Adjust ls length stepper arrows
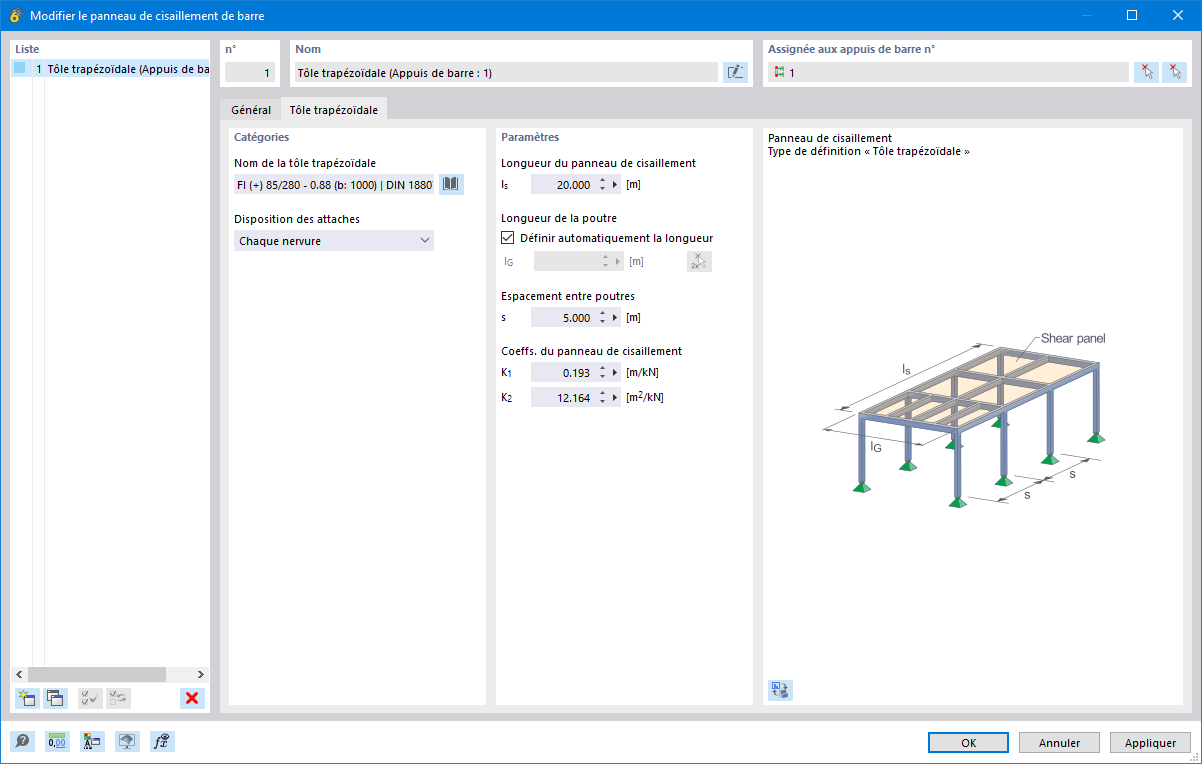 pyautogui.click(x=602, y=184)
